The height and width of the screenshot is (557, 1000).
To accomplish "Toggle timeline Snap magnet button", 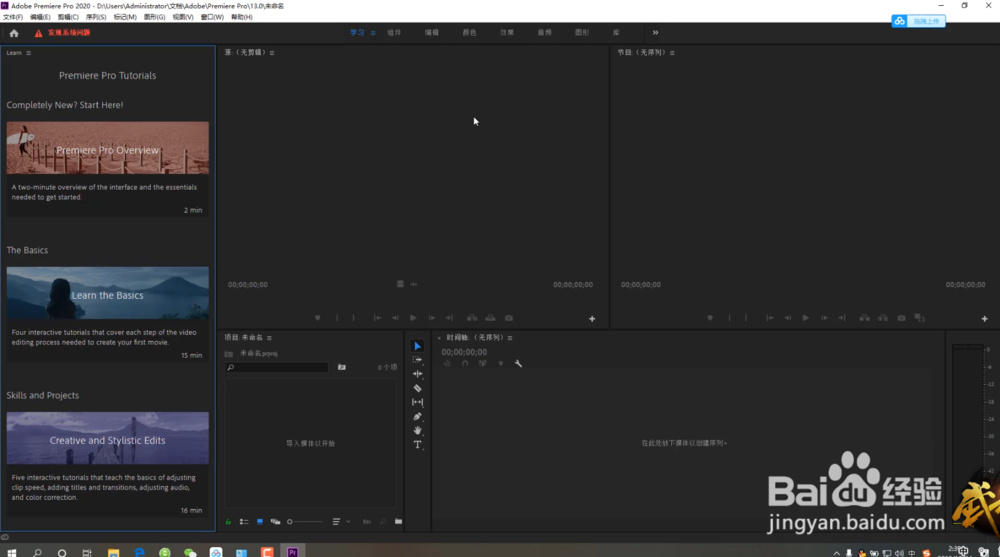I will click(465, 364).
